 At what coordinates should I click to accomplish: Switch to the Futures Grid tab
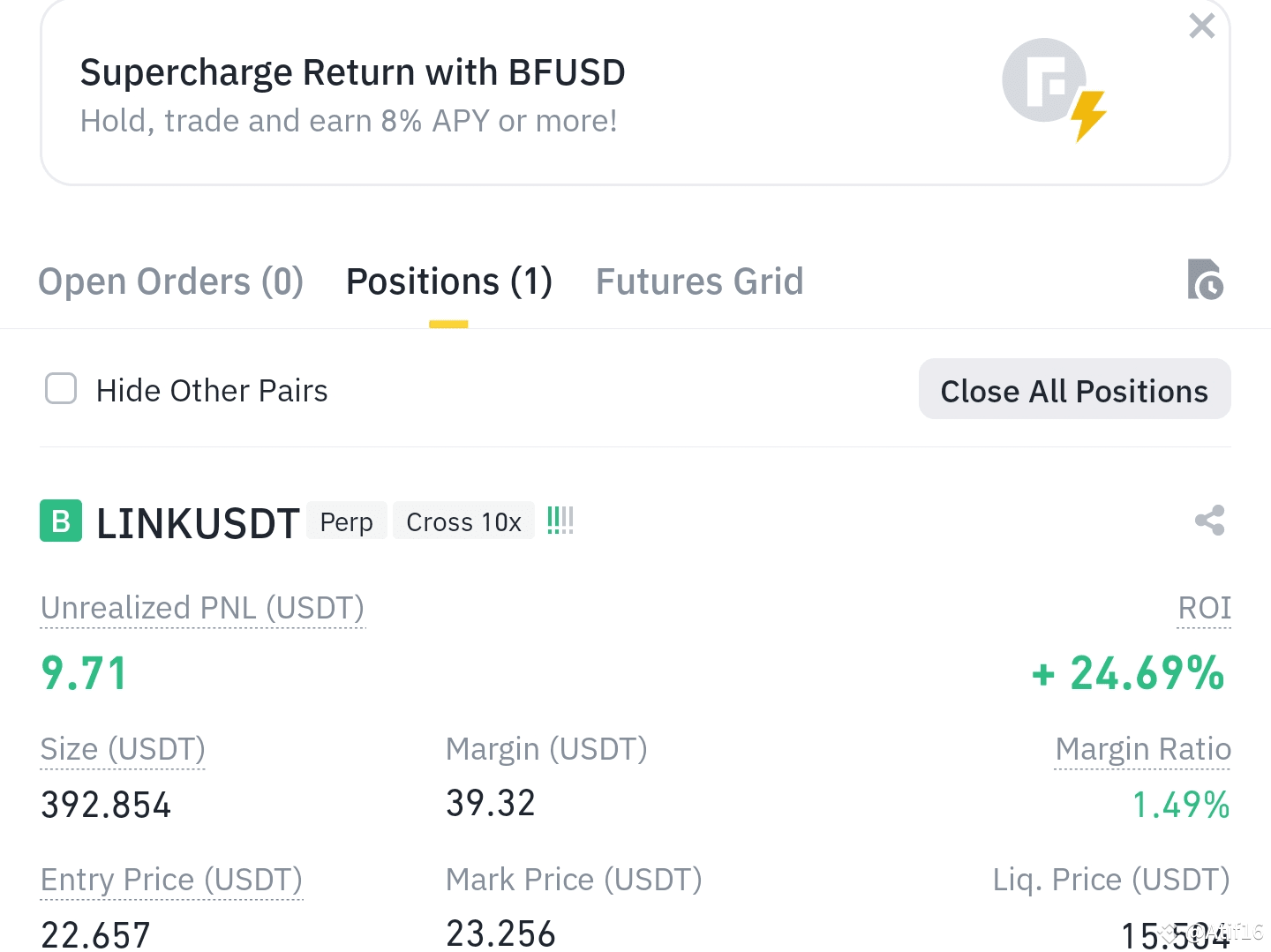point(699,281)
